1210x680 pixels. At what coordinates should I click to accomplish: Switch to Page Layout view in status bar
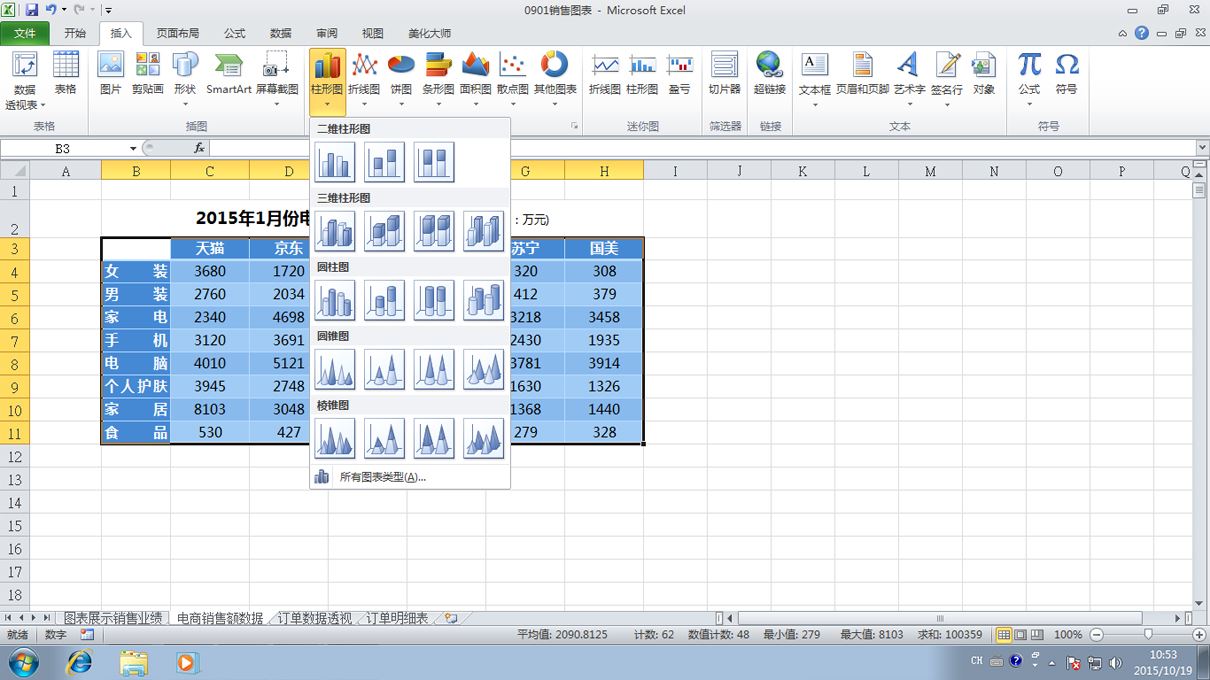point(1021,635)
